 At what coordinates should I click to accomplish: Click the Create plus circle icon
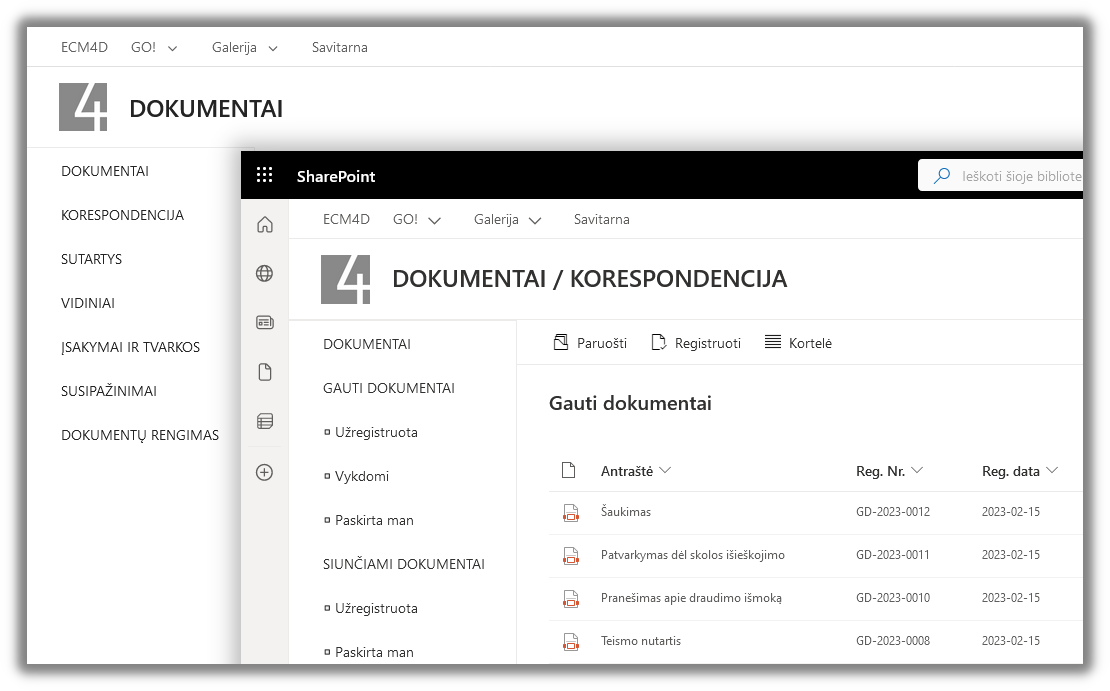(x=265, y=472)
